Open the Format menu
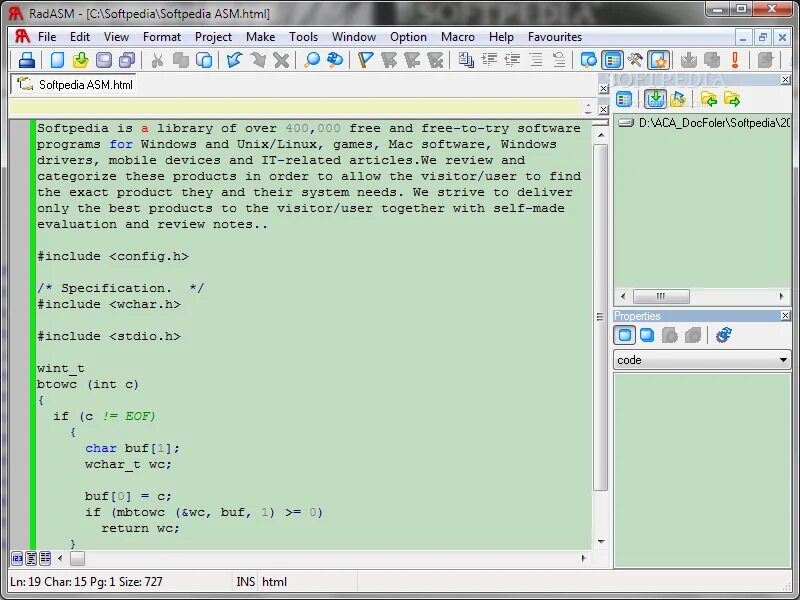800x600 pixels. [162, 37]
